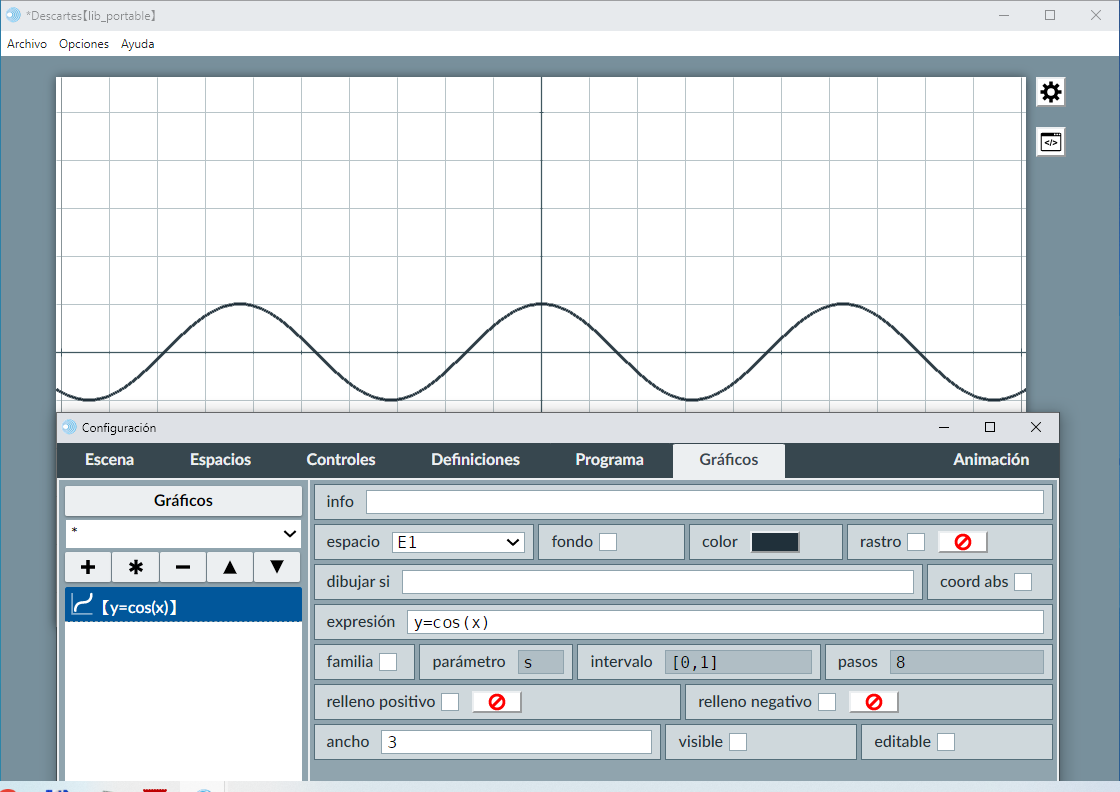Click the code editor icon
This screenshot has height=792, width=1120.
(x=1050, y=142)
